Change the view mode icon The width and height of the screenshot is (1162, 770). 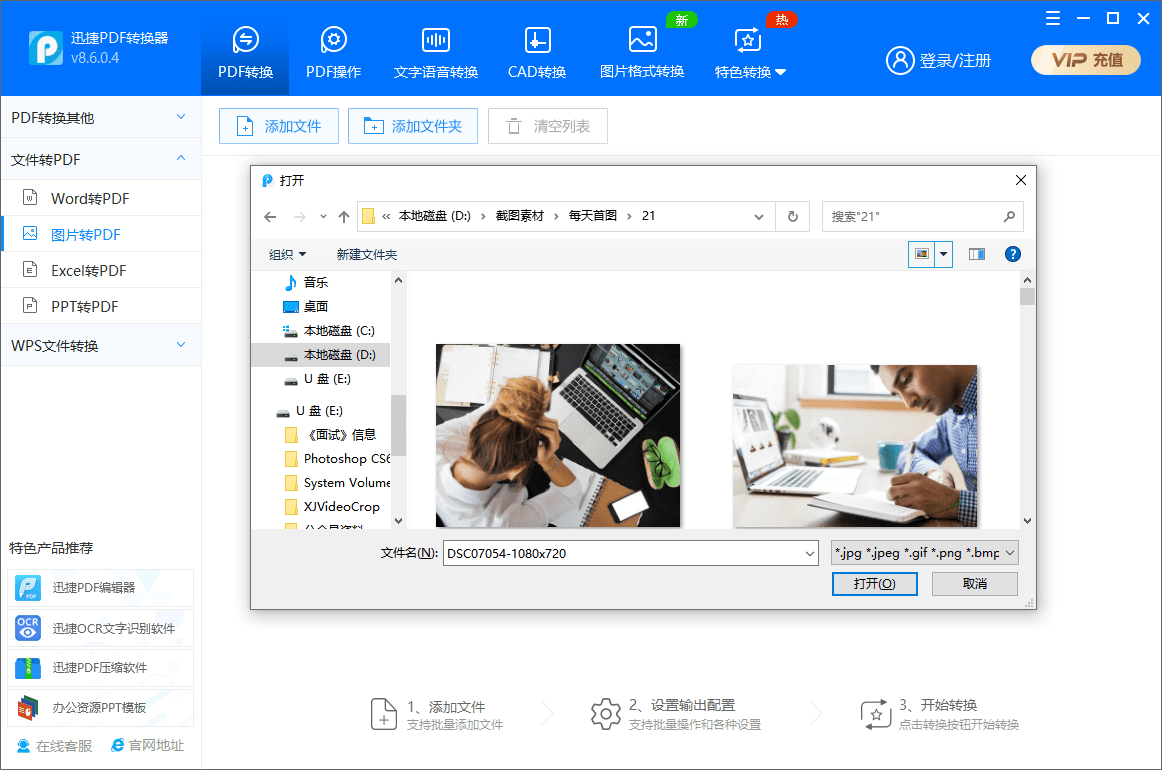(x=921, y=254)
